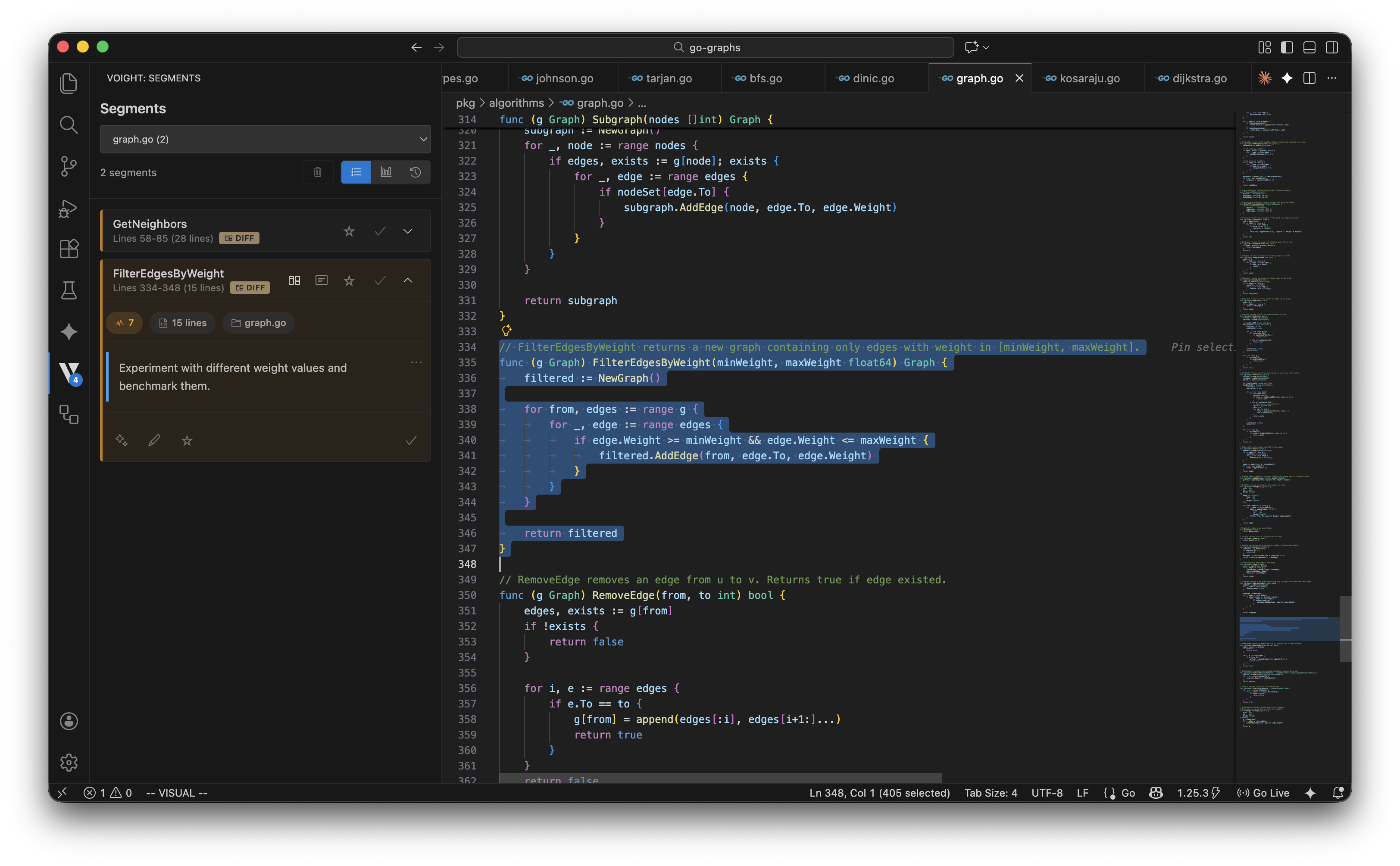Click the go-graphs command center search box
The width and height of the screenshot is (1400, 866).
click(x=705, y=47)
